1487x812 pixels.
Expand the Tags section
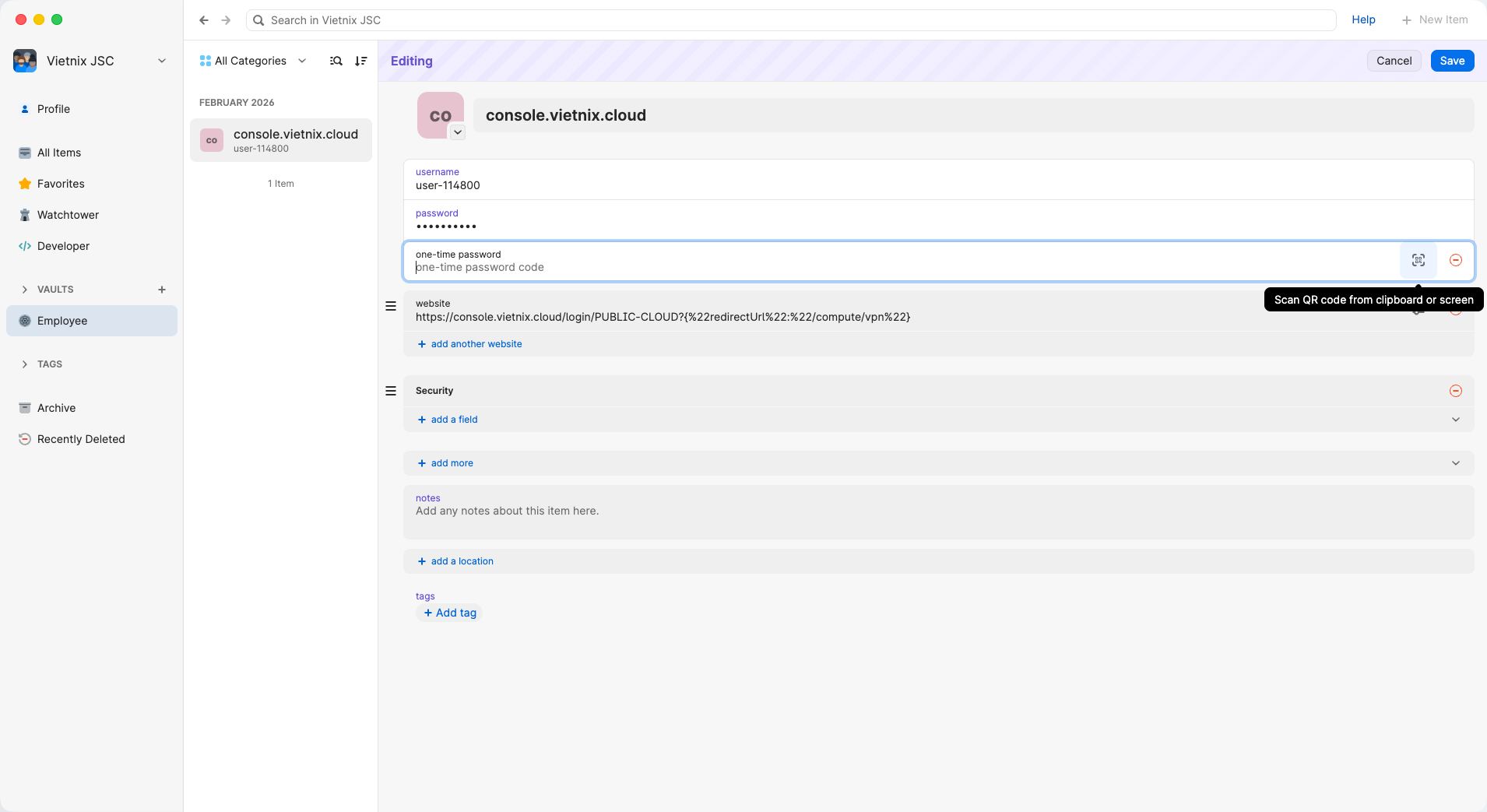(x=25, y=364)
